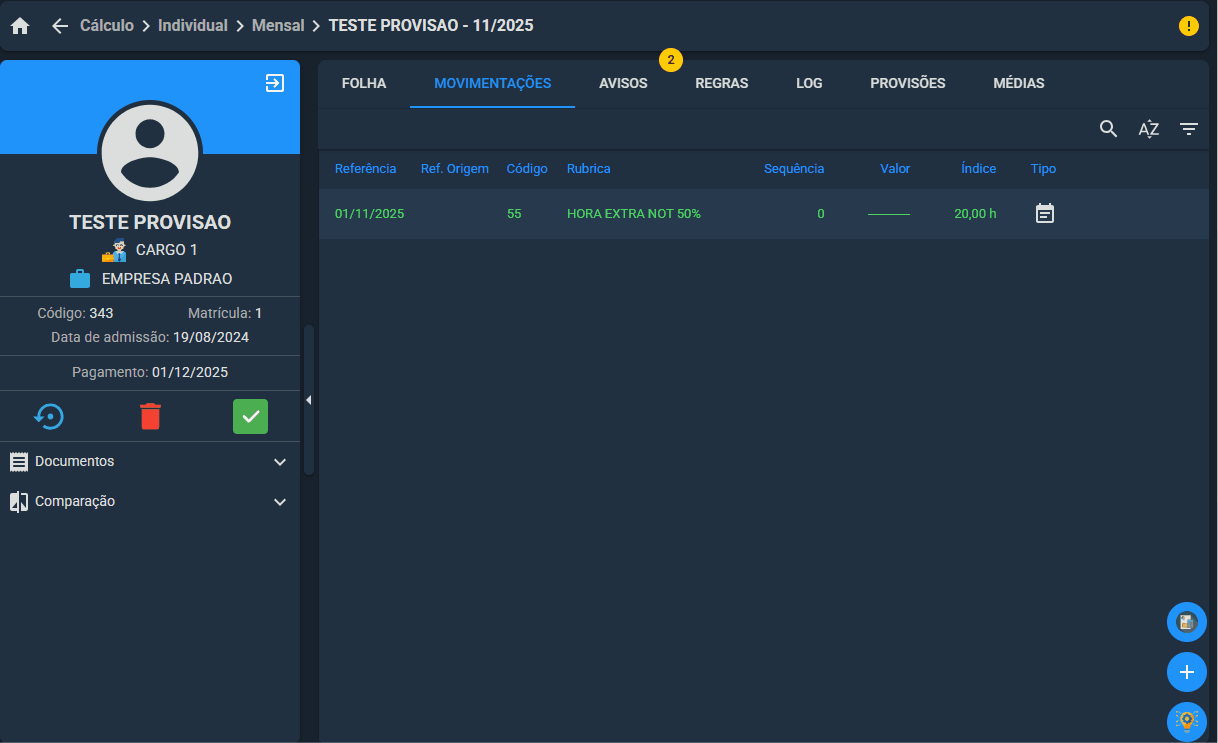Click the recalculate restore icon
The image size is (1218, 743).
(49, 416)
